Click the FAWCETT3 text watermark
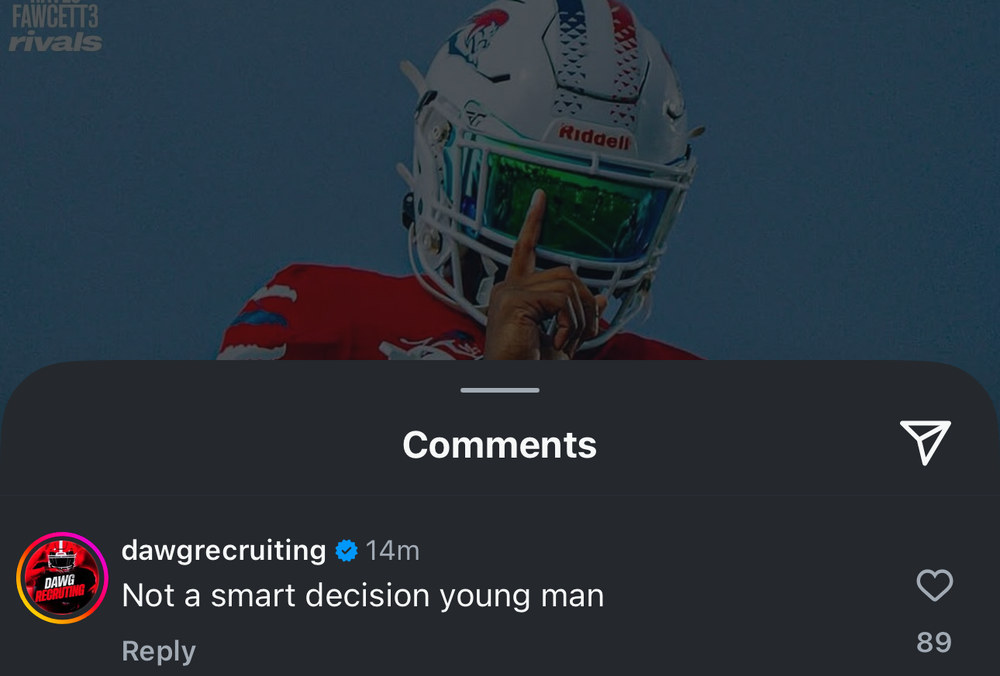The width and height of the screenshot is (1000, 676). tap(55, 17)
